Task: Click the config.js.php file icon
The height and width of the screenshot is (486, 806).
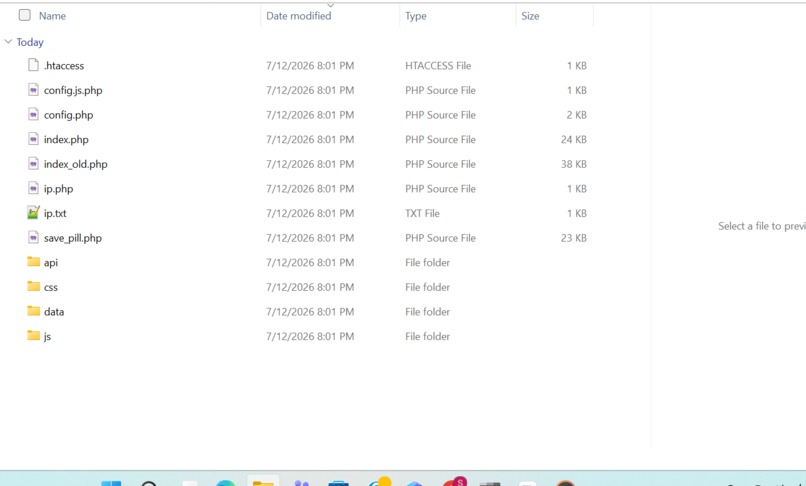Action: click(x=33, y=89)
